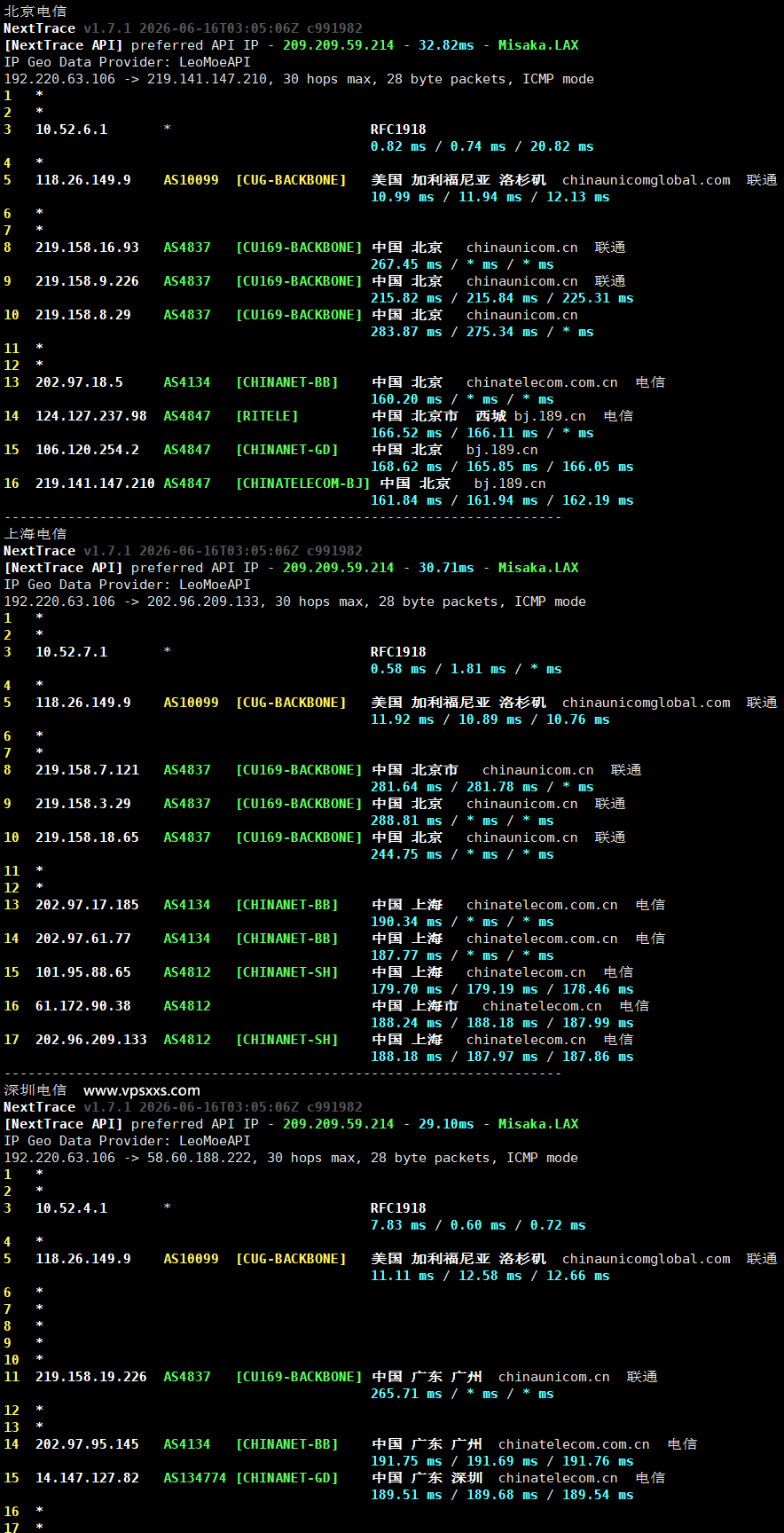The height and width of the screenshot is (1533, 784).
Task: Click the 281.64 ms latency value
Action: tap(406, 787)
